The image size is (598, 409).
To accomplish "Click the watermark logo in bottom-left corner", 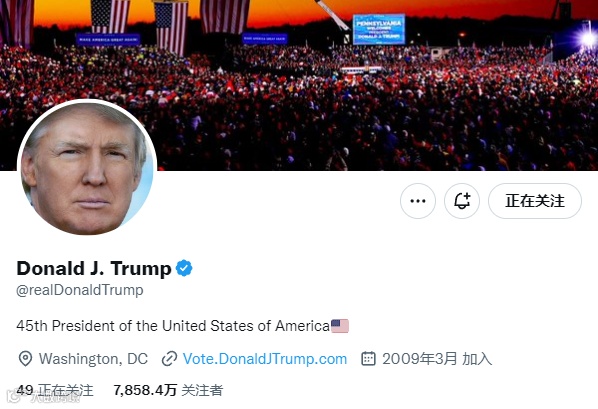I will point(44,397).
